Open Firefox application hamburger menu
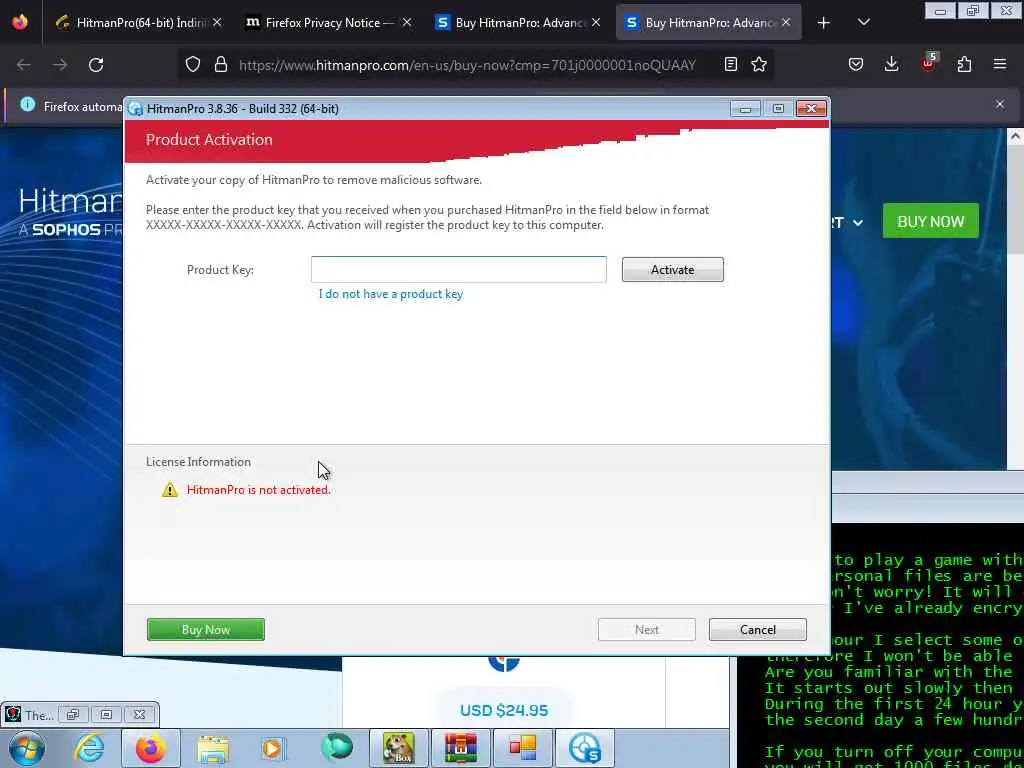This screenshot has width=1024, height=768. click(x=1000, y=64)
